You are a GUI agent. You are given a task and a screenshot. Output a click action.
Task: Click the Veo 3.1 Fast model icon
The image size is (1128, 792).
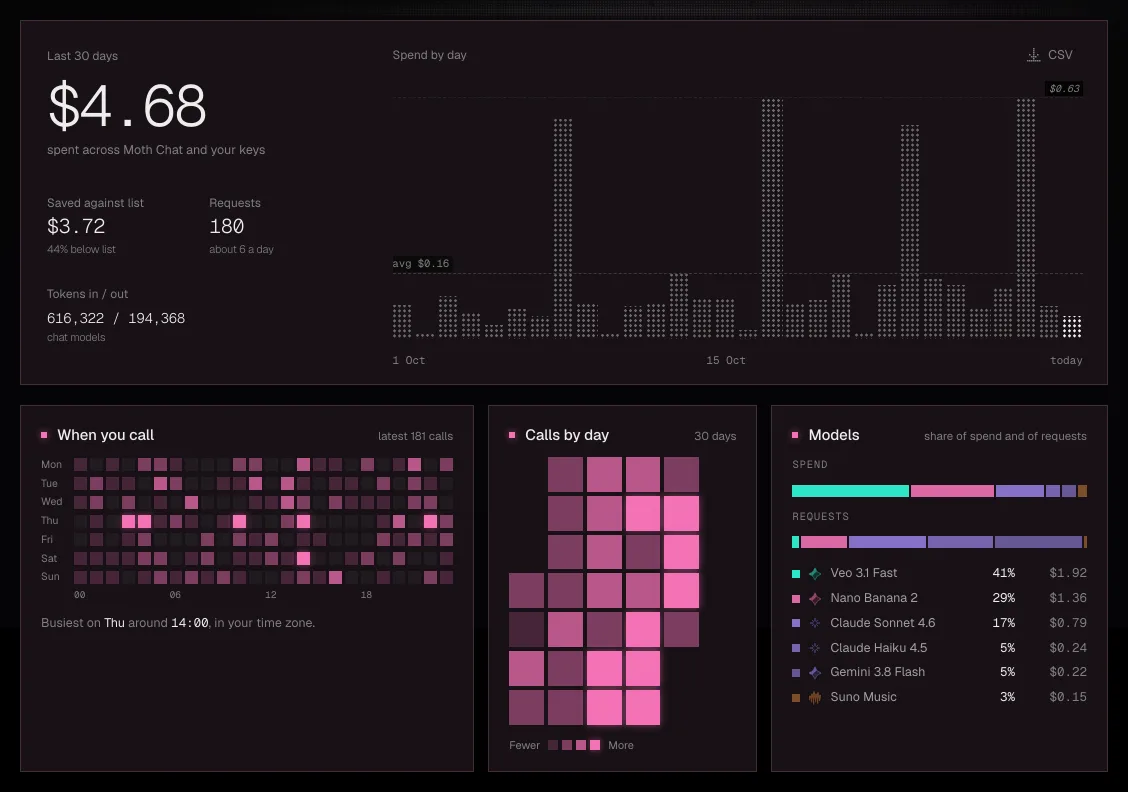pos(815,573)
